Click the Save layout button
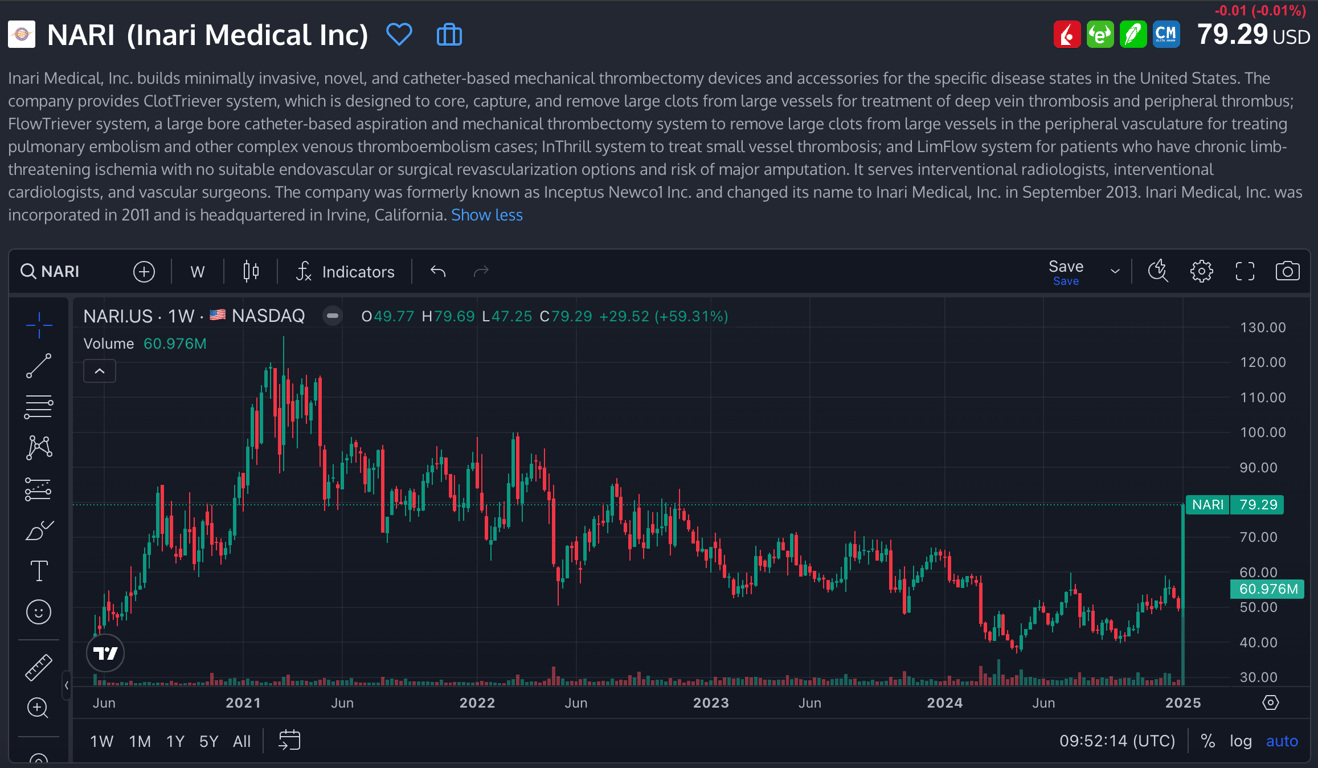 click(x=1066, y=272)
